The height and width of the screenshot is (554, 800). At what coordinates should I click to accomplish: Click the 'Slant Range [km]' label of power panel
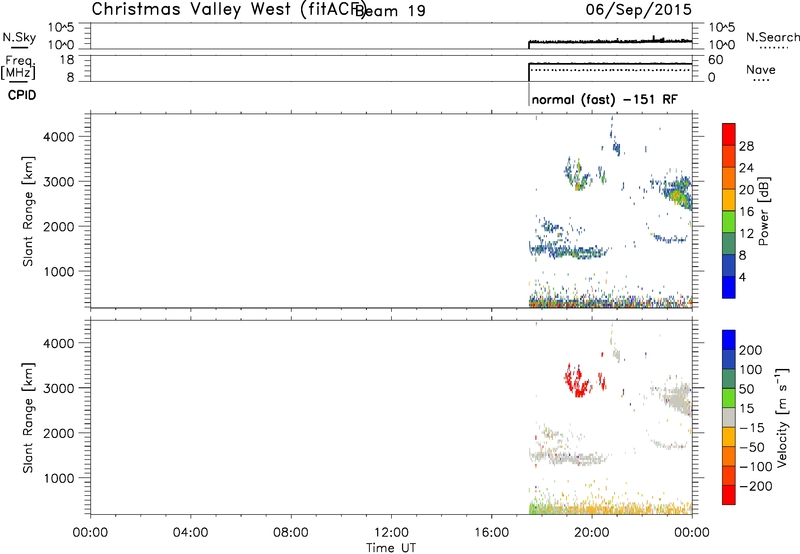(x=28, y=211)
